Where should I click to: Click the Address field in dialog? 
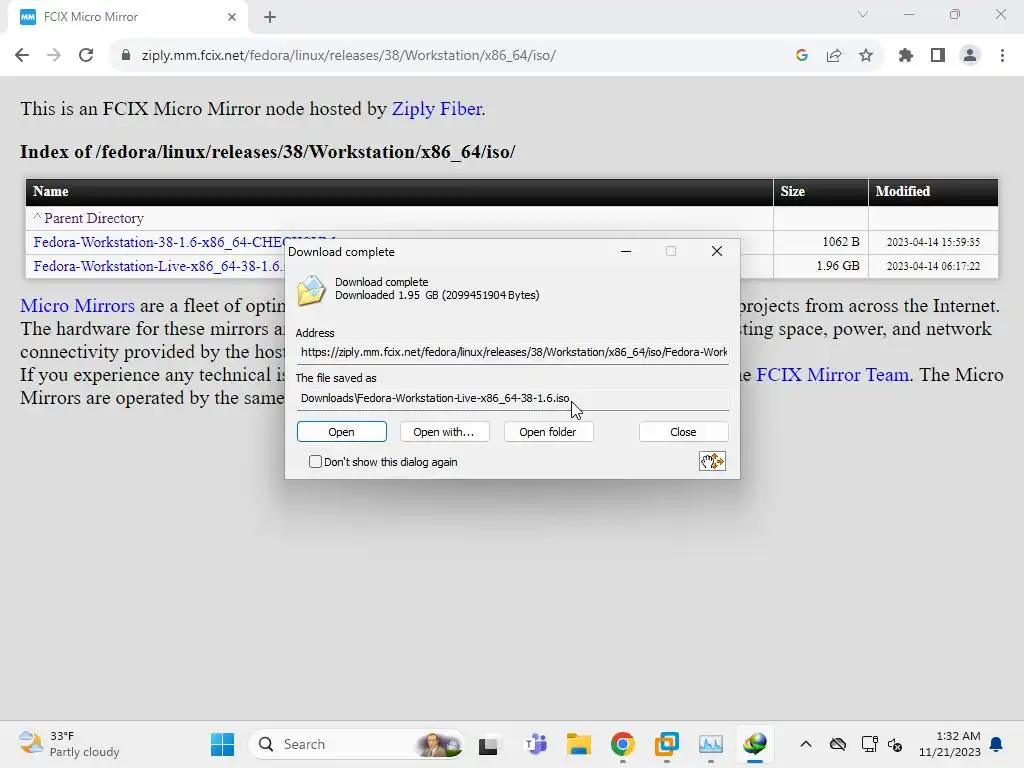pyautogui.click(x=513, y=353)
